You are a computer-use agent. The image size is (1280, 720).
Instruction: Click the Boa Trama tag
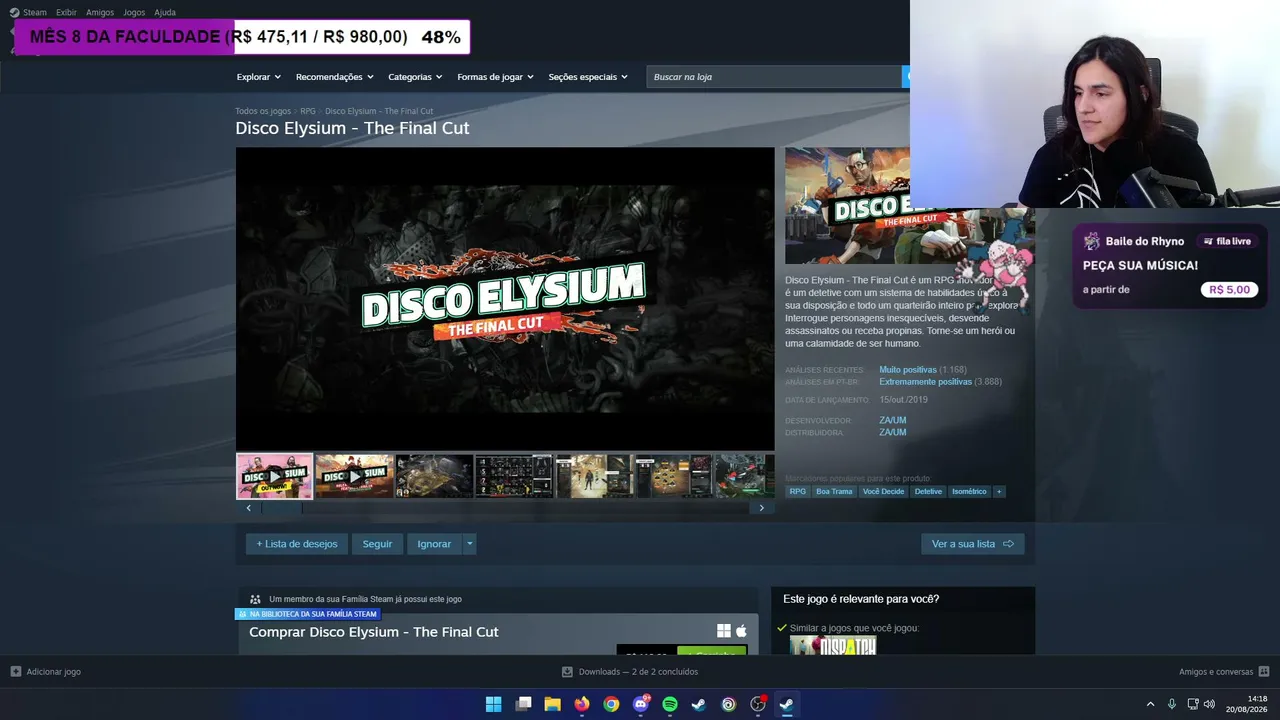(834, 492)
